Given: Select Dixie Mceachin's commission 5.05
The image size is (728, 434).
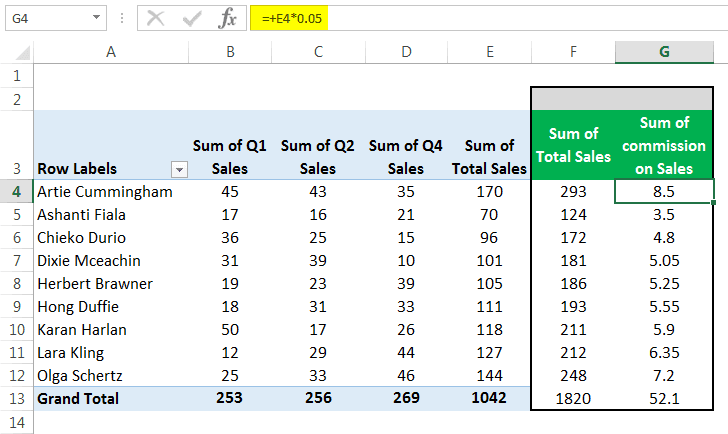Looking at the screenshot, I should pyautogui.click(x=664, y=260).
